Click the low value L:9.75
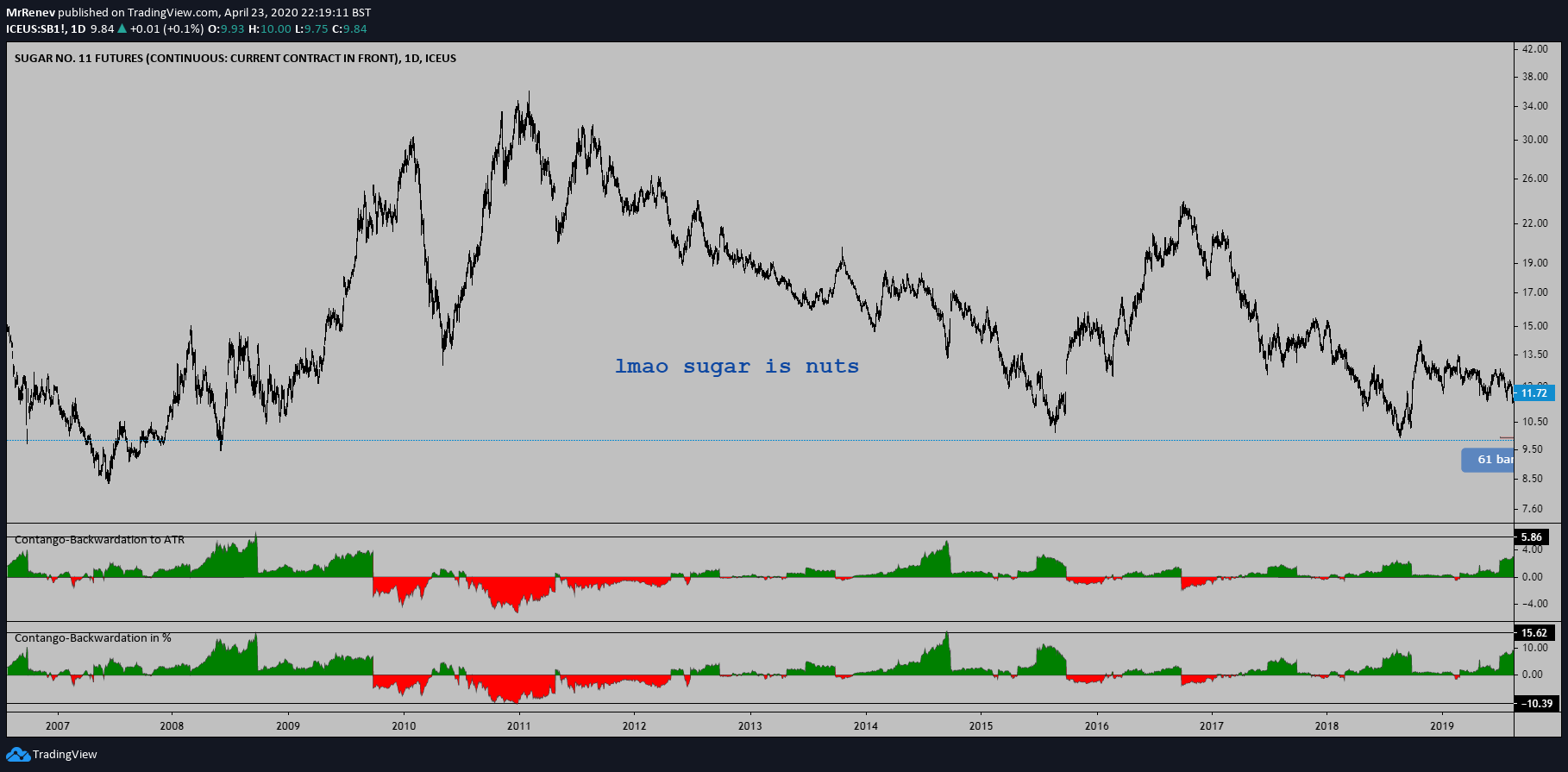The height and width of the screenshot is (772, 1568). 311,29
